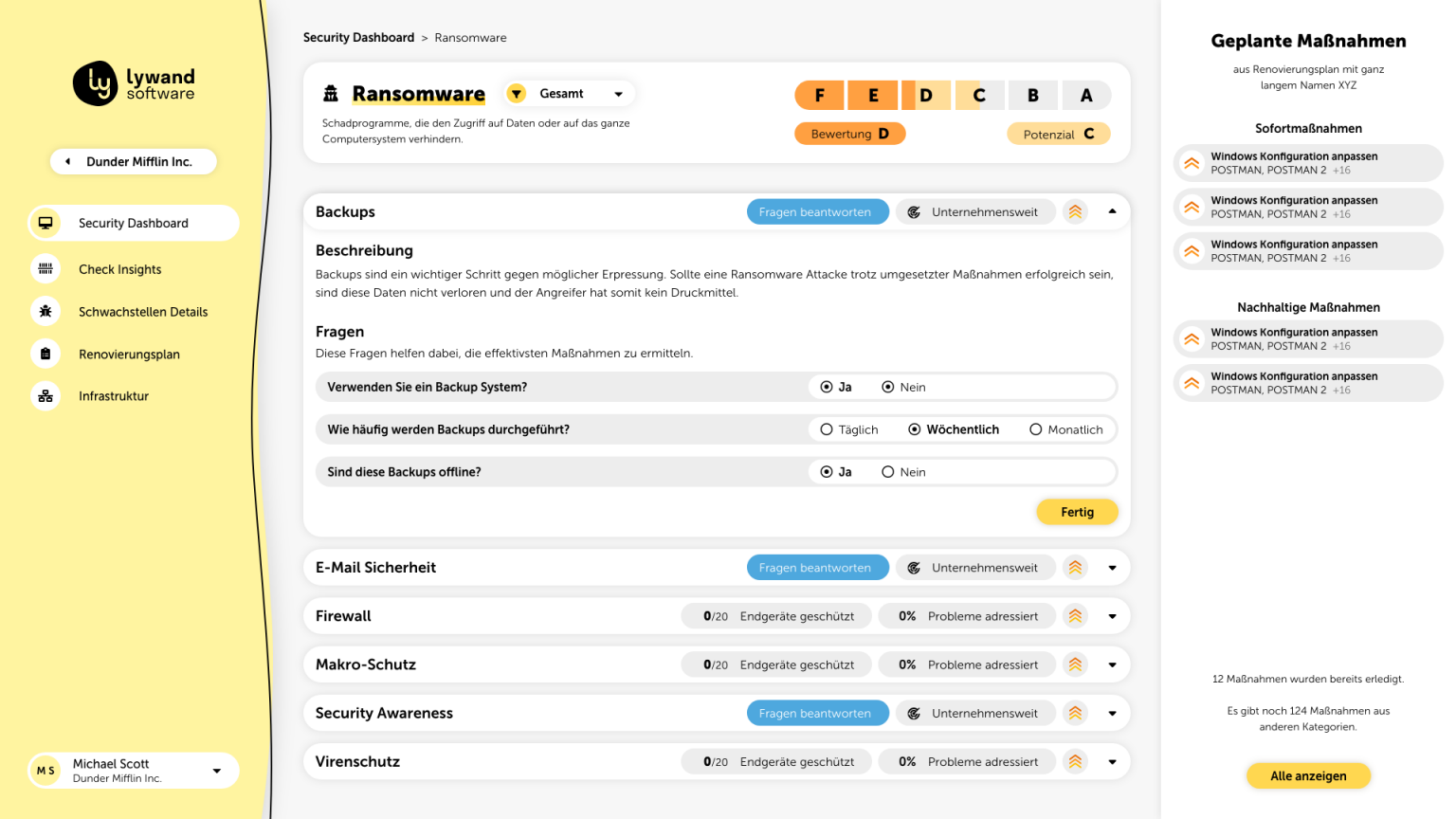Image resolution: width=1456 pixels, height=819 pixels.
Task: Click the priority chevrons icon in Security Awareness row
Action: point(1075,713)
